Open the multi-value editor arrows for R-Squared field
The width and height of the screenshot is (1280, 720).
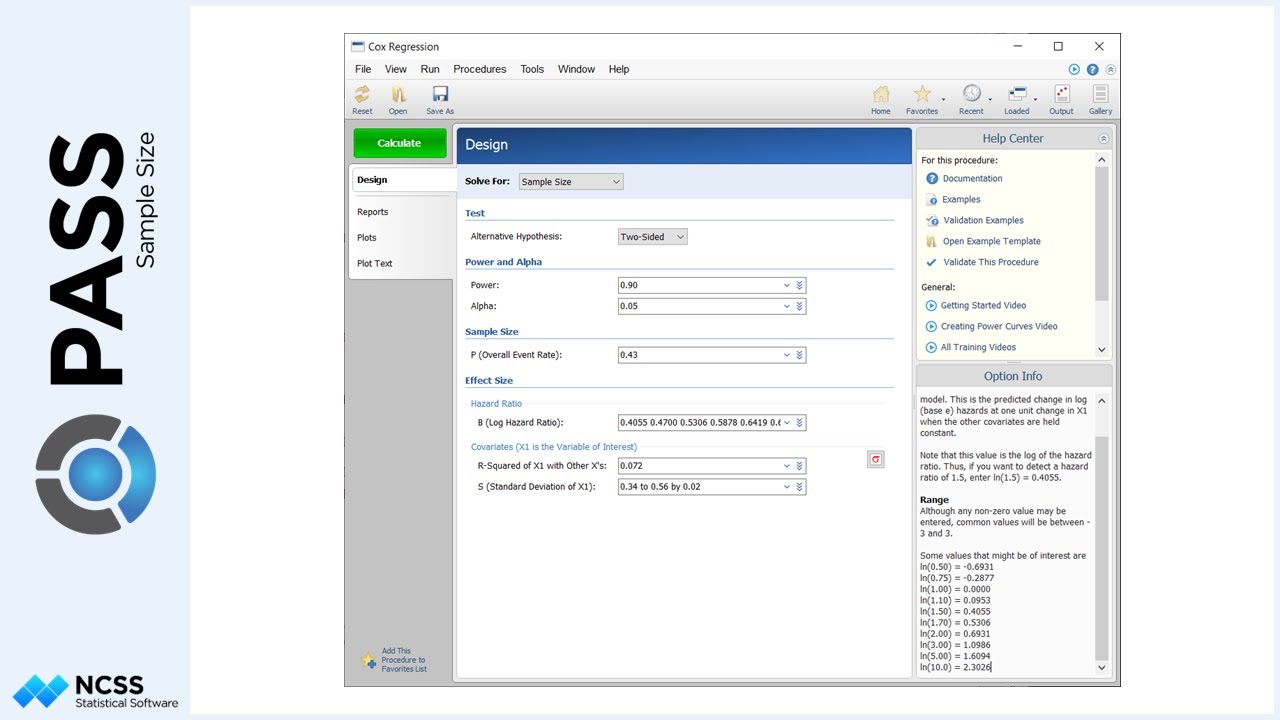click(x=799, y=466)
